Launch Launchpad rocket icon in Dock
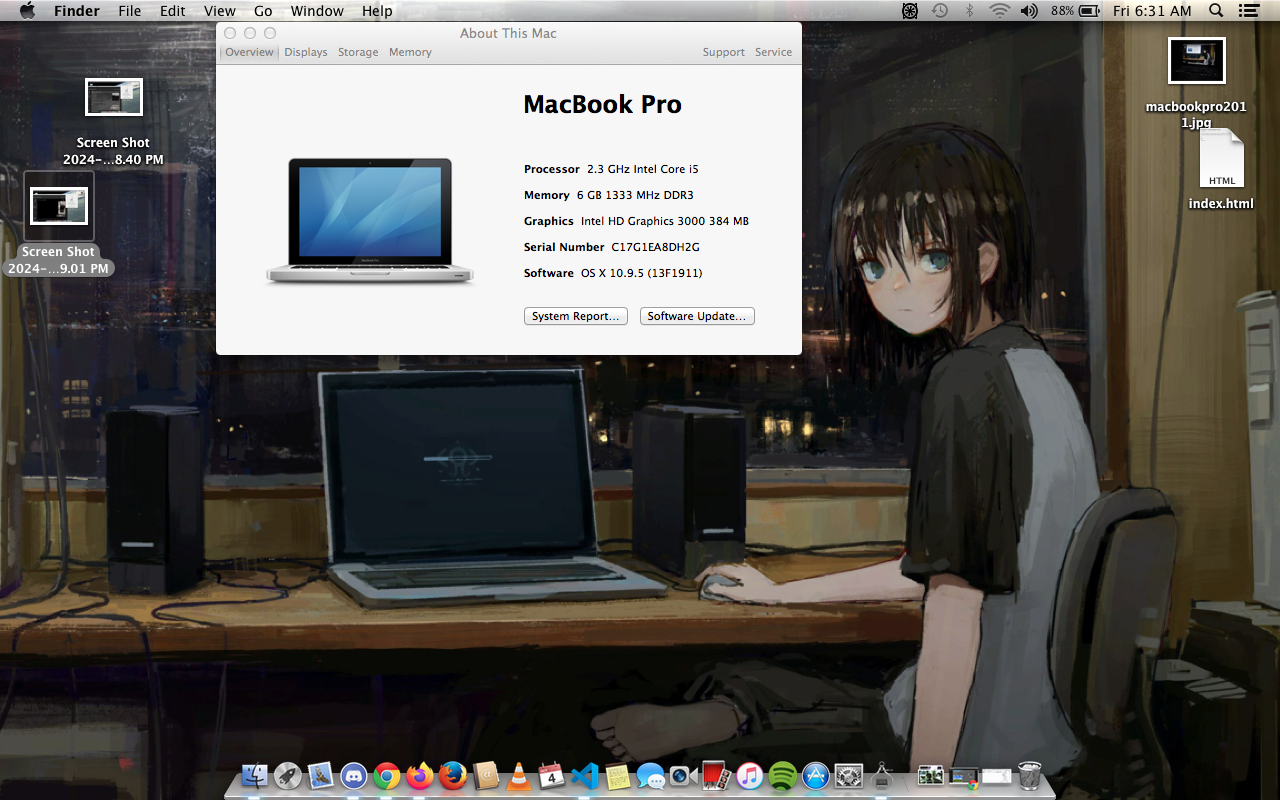 pyautogui.click(x=288, y=775)
